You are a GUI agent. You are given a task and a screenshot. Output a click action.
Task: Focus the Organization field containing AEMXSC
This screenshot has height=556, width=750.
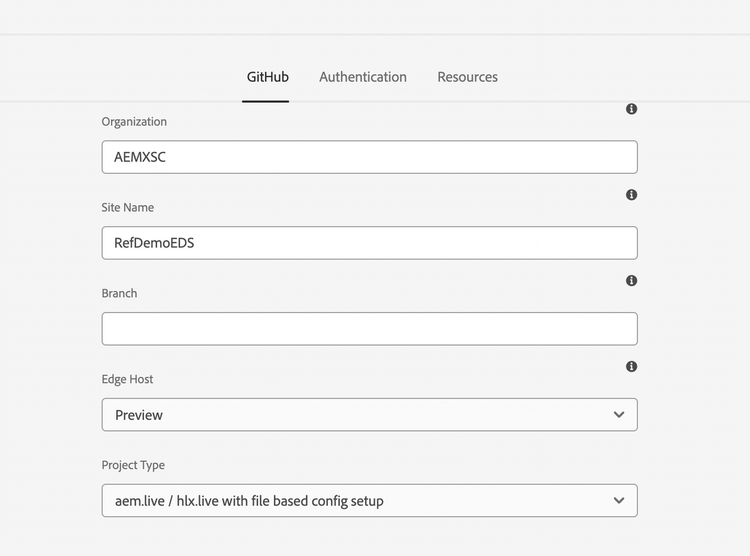click(x=369, y=157)
